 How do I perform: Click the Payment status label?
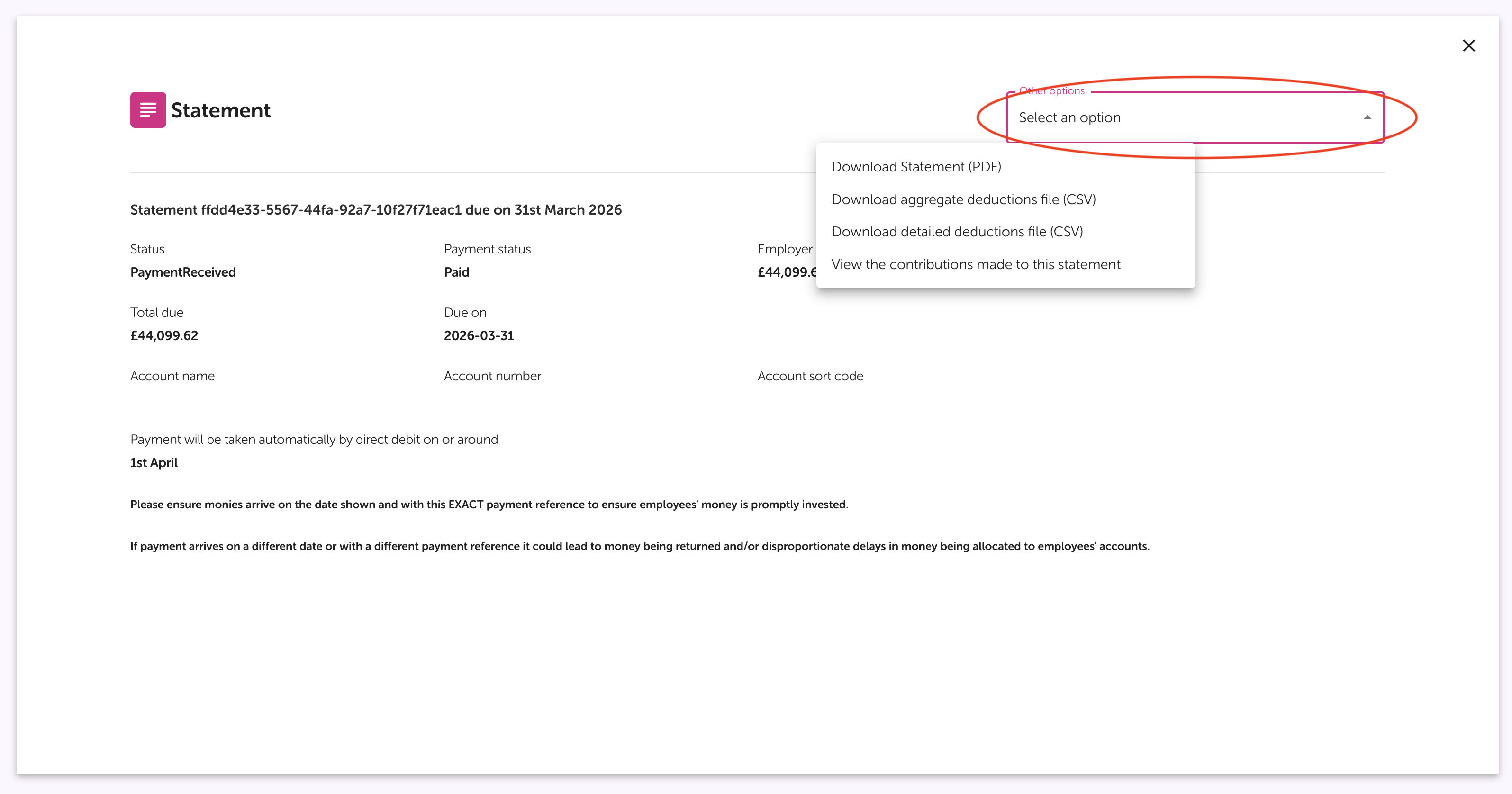point(487,249)
